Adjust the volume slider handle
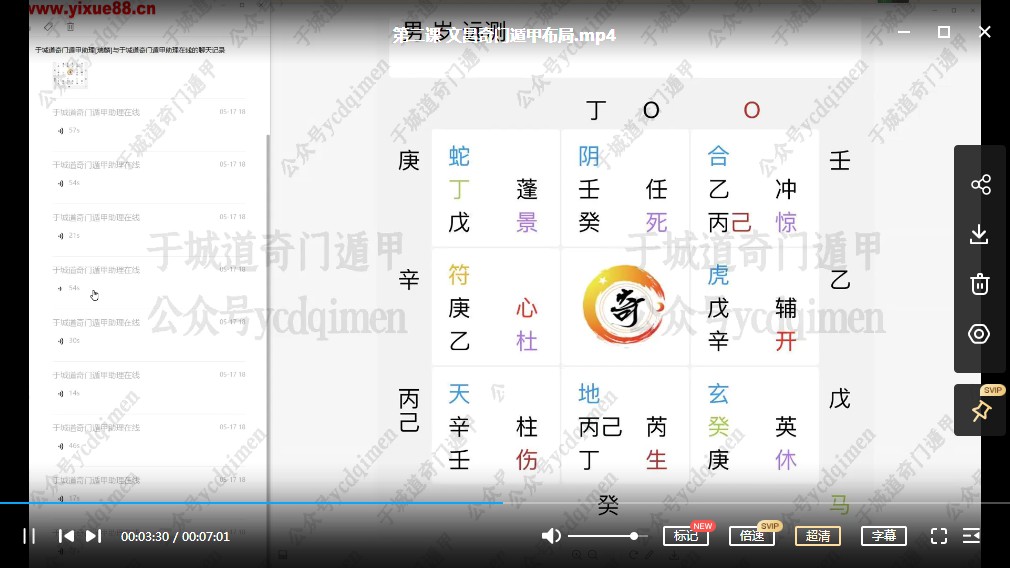Image resolution: width=1010 pixels, height=568 pixels. (x=634, y=536)
